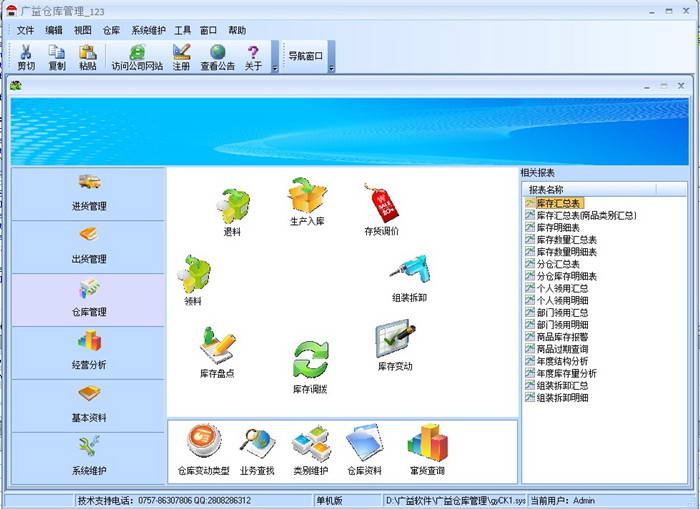Click the 单机版 status bar entry
The width and height of the screenshot is (700, 509).
click(x=329, y=501)
